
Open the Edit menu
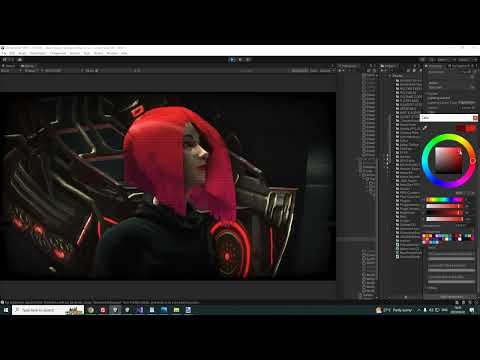(x=12, y=53)
